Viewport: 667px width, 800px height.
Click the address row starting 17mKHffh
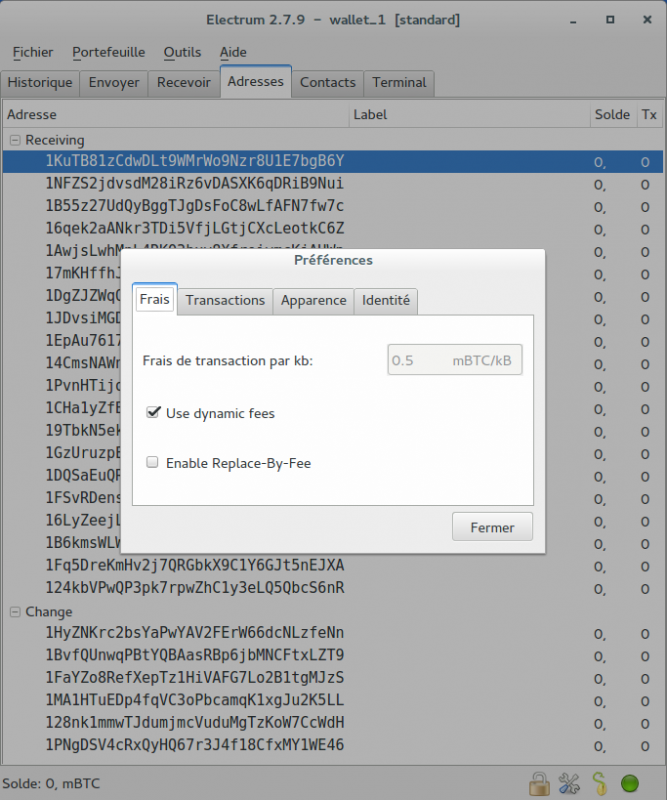83,273
